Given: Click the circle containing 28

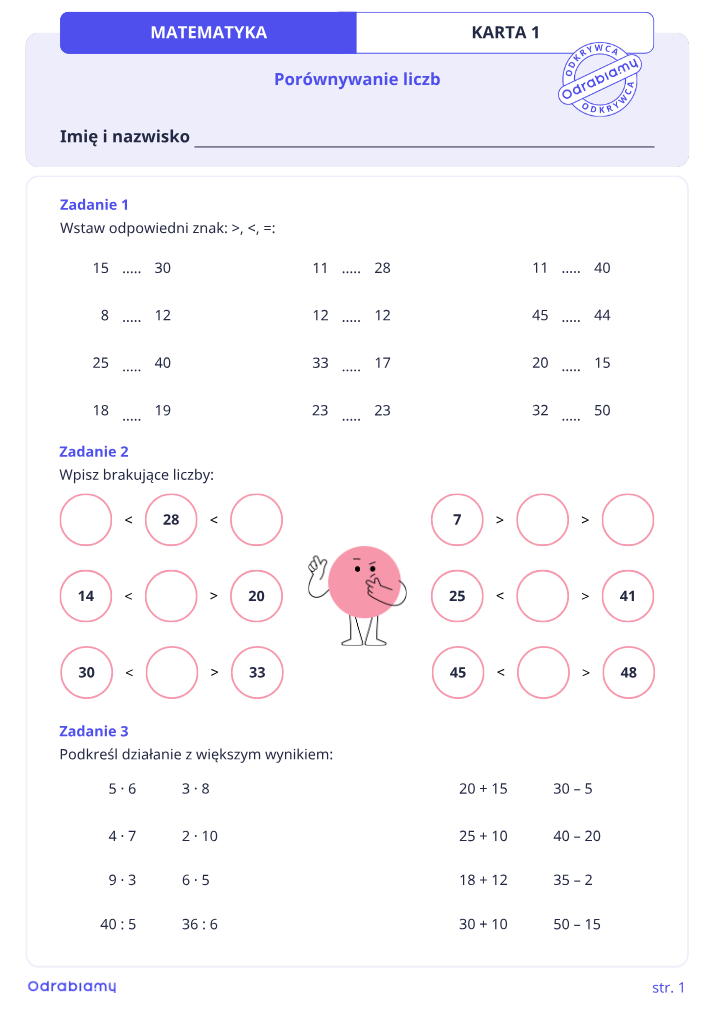Looking at the screenshot, I should coord(171,520).
